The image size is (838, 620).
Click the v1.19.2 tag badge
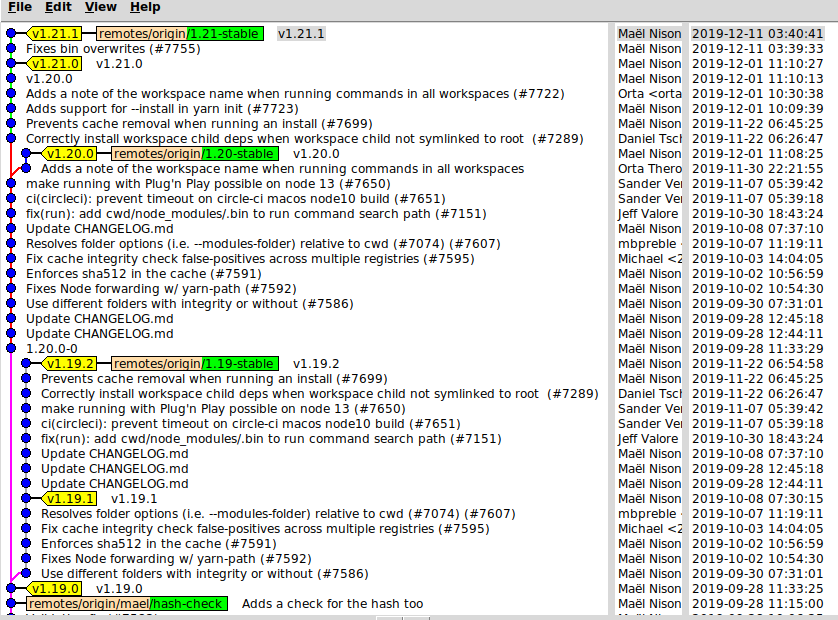pos(71,363)
